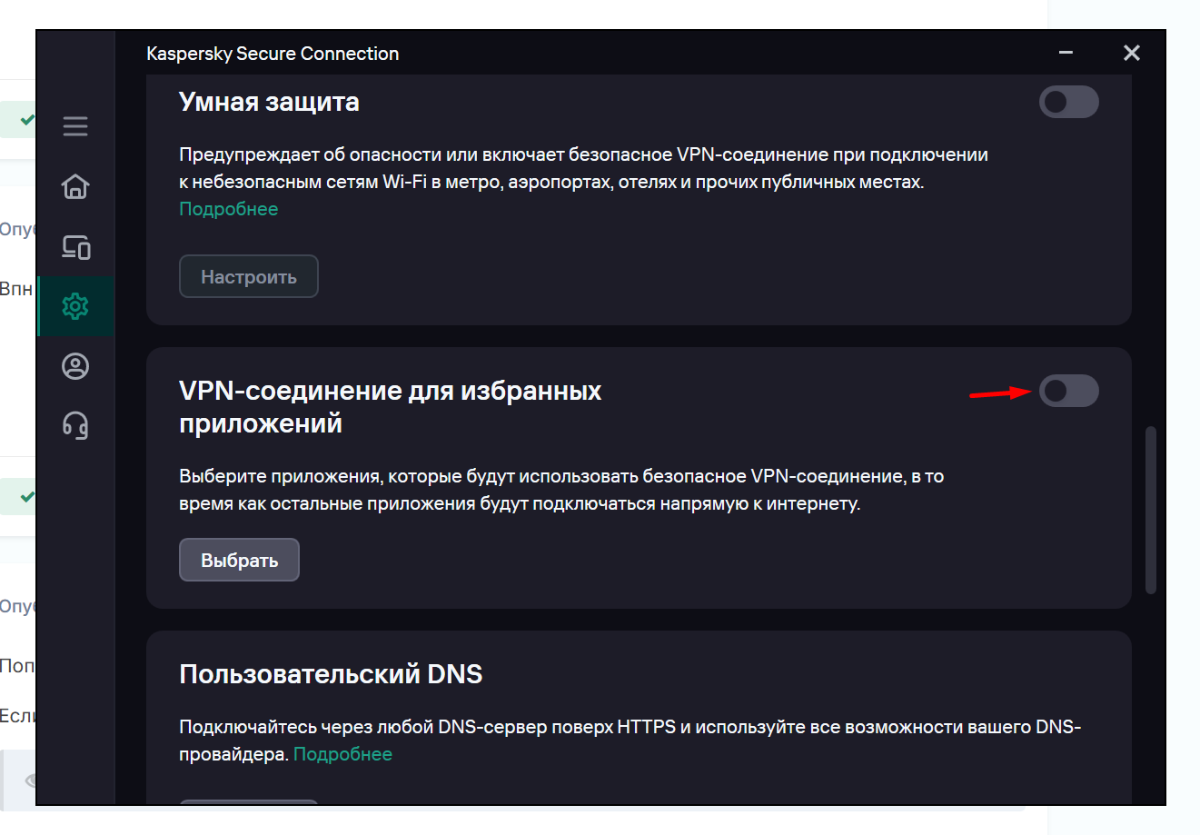This screenshot has height=835, width=1200.
Task: Go to the Home icon in sidebar
Action: coord(75,187)
